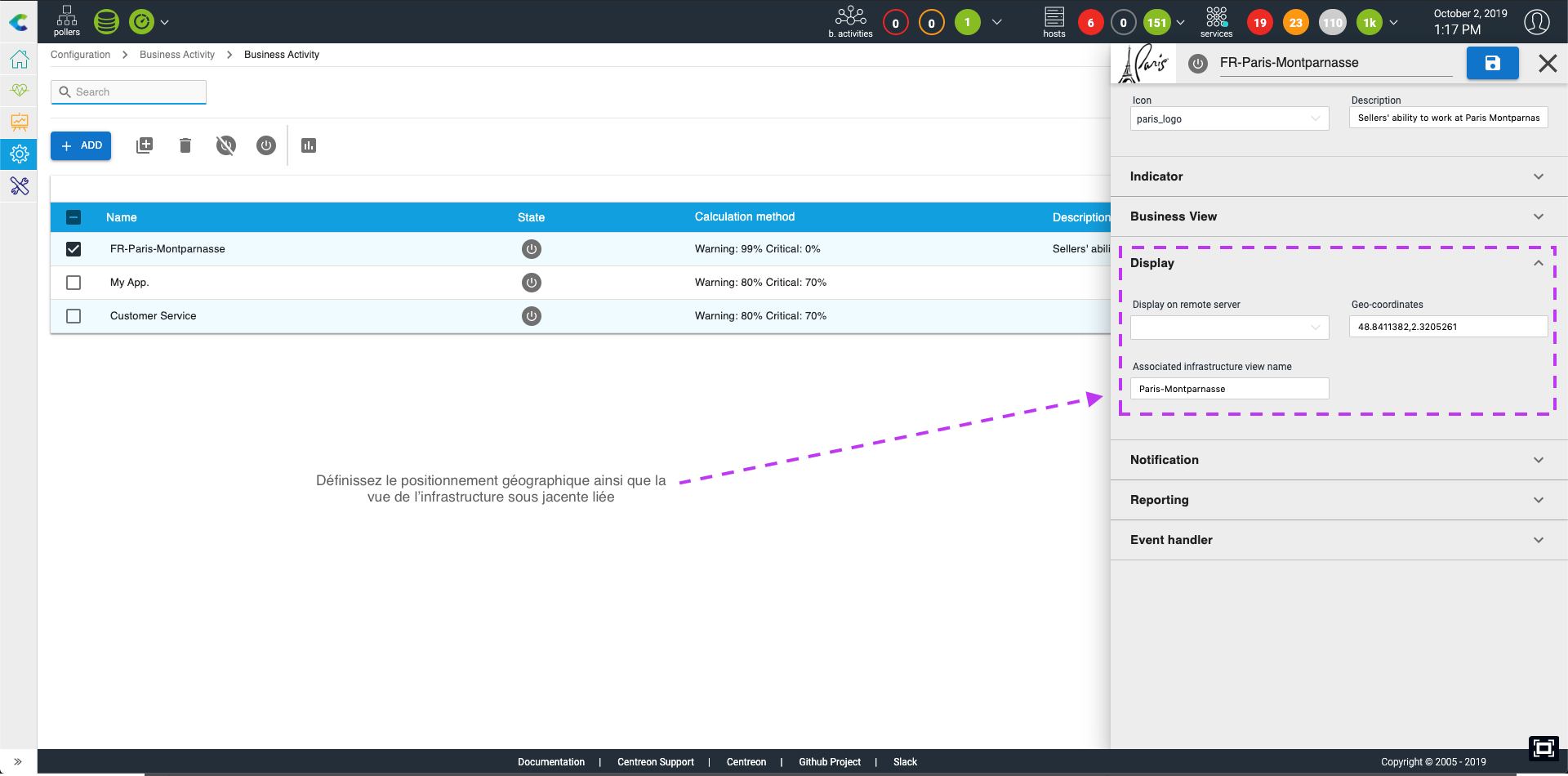The height and width of the screenshot is (776, 1568).
Task: Click Configuration in the breadcrumb
Action: coord(80,55)
